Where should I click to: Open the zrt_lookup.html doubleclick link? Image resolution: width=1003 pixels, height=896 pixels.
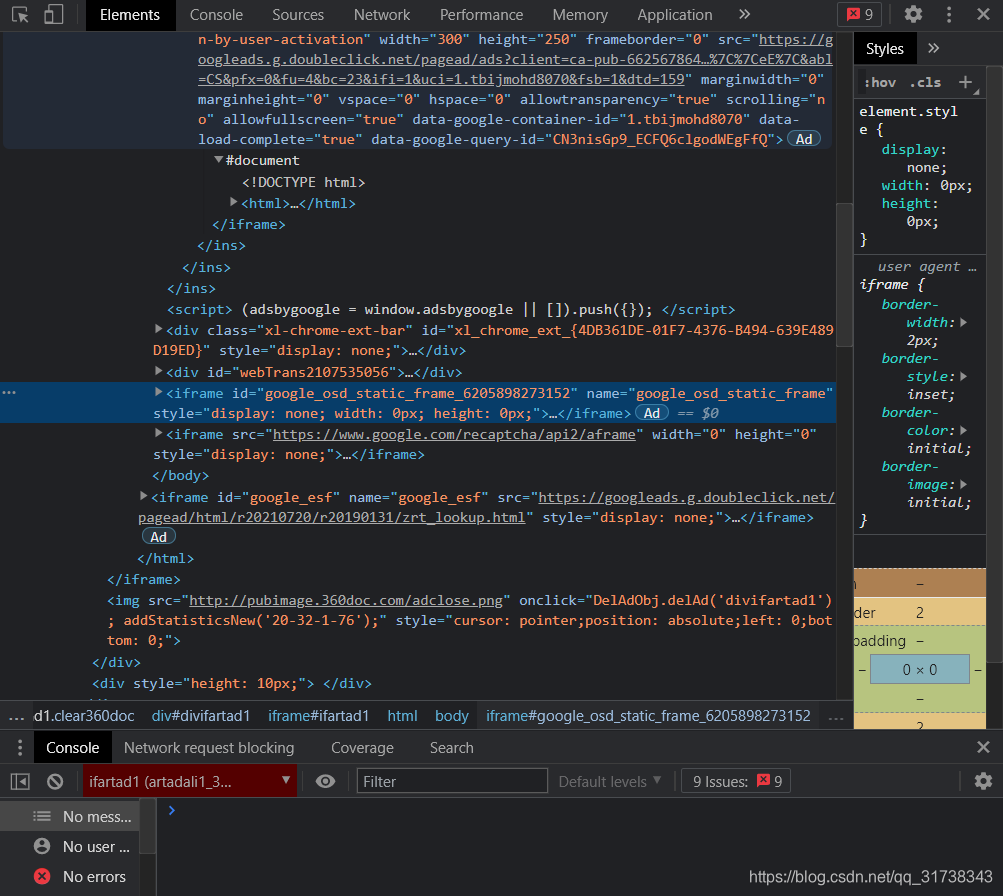click(x=487, y=507)
